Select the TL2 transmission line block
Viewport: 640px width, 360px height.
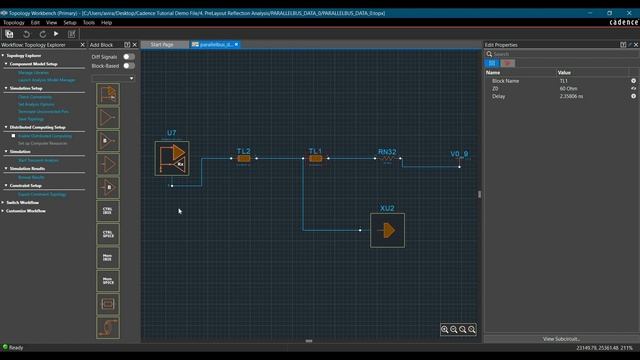[244, 158]
